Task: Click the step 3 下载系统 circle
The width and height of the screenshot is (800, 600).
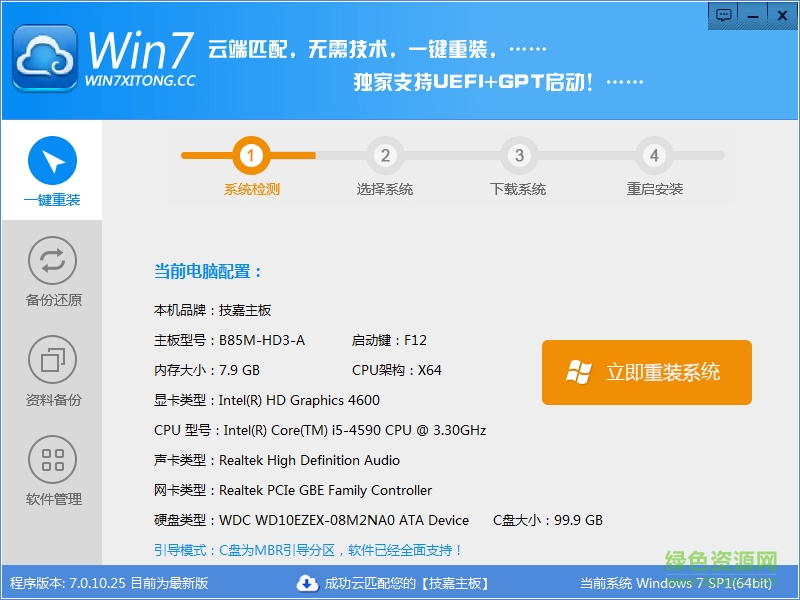Action: coord(519,155)
